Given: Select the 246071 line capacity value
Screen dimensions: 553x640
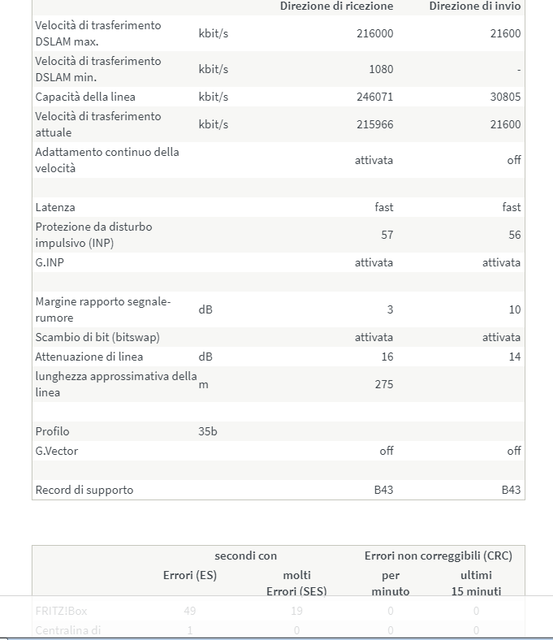Looking at the screenshot, I should tap(375, 97).
